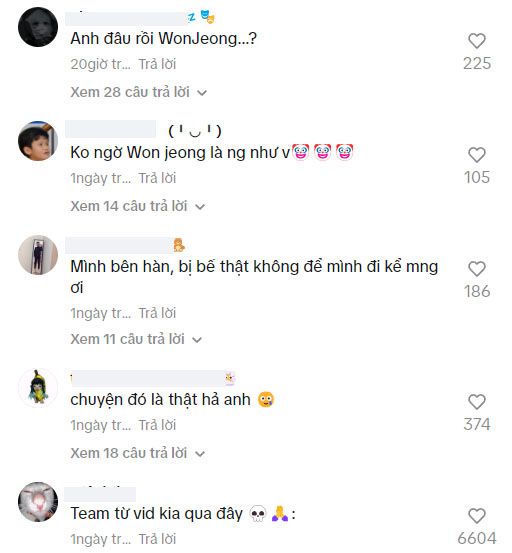Screen dimensions: 512x553
Task: Reply to 'Team từ vid kia' comment
Action: click(x=157, y=539)
